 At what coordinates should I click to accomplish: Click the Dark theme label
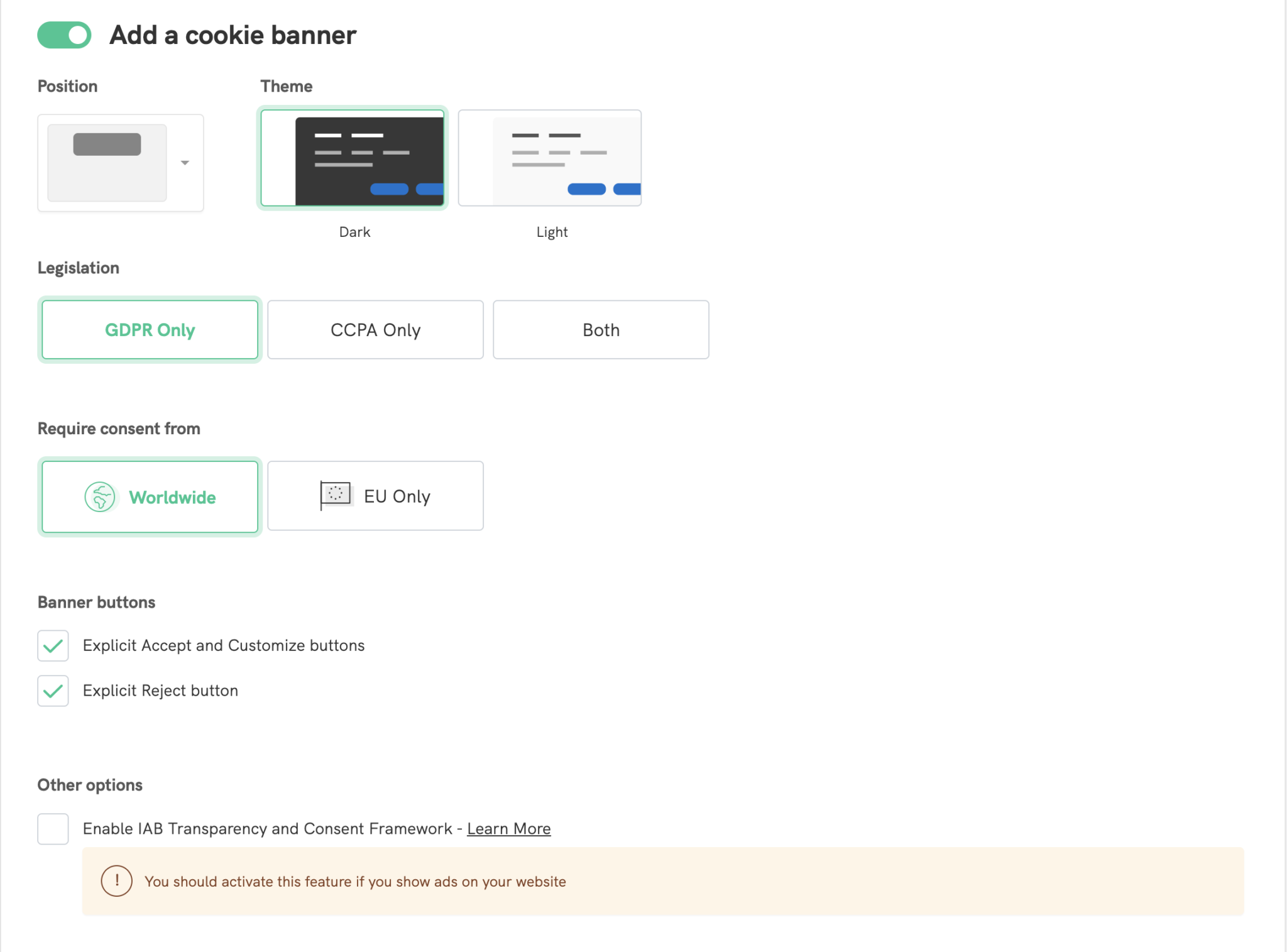point(354,232)
